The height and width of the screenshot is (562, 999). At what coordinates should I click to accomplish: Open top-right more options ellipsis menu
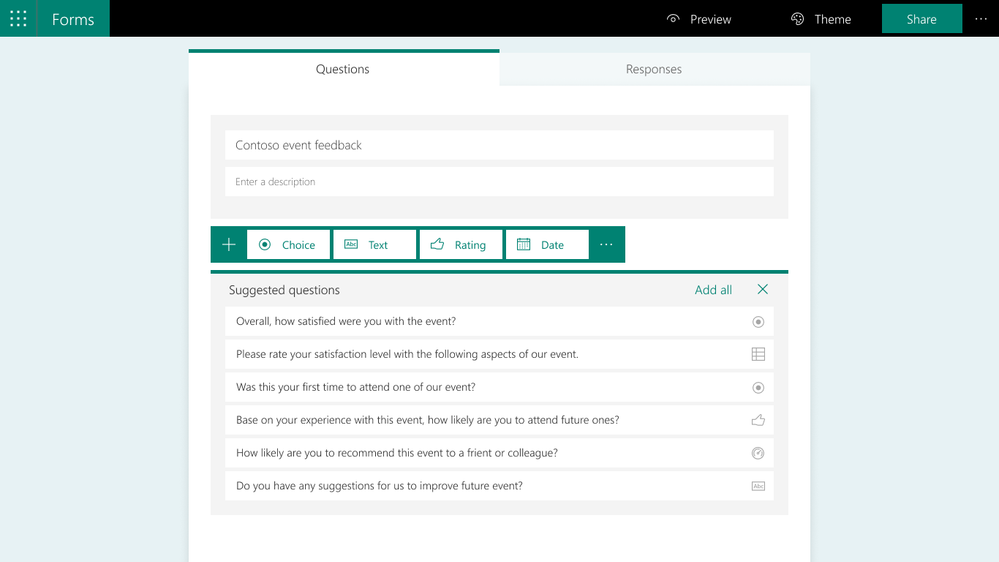click(x=981, y=19)
